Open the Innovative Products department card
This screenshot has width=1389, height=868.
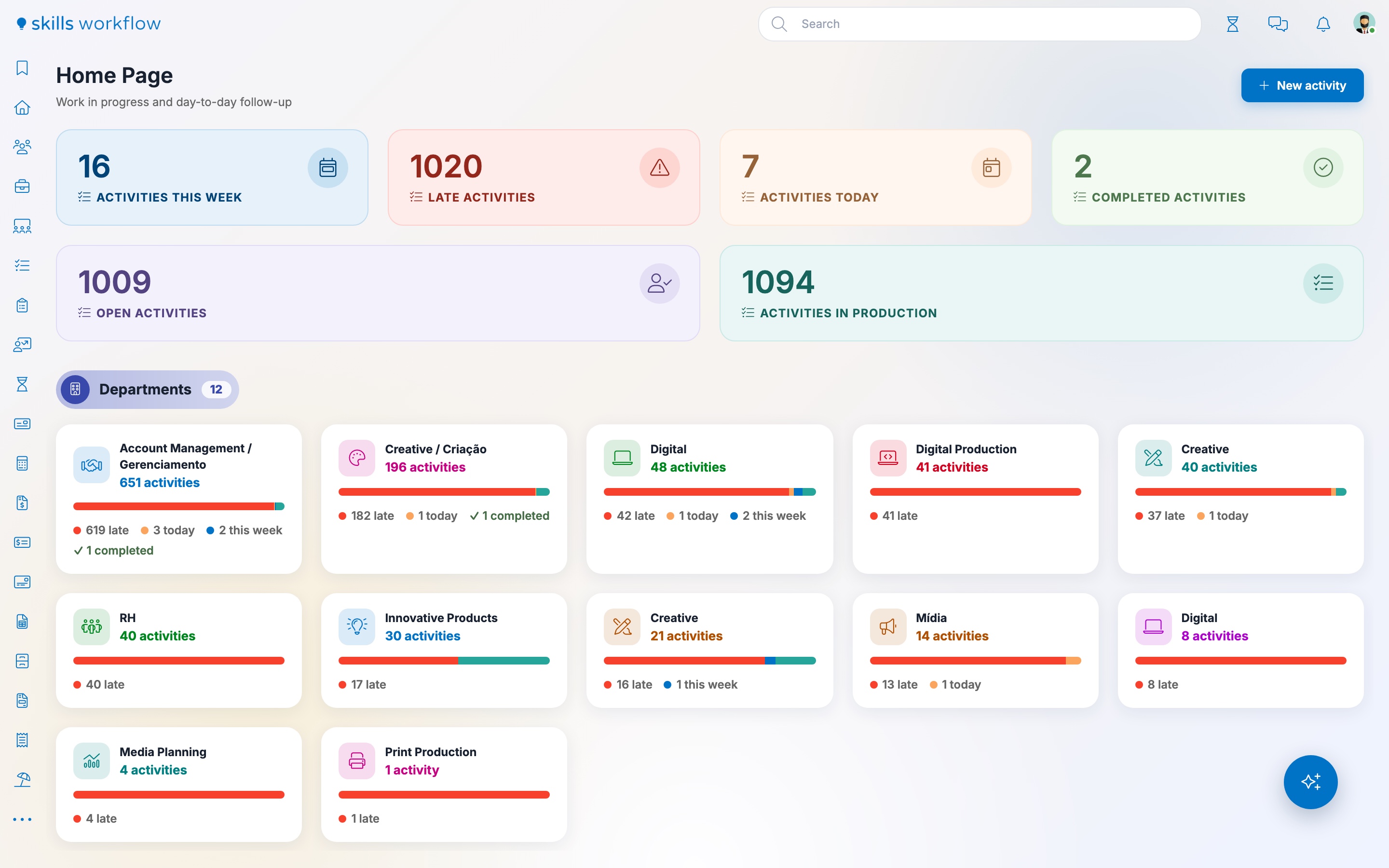click(x=444, y=651)
